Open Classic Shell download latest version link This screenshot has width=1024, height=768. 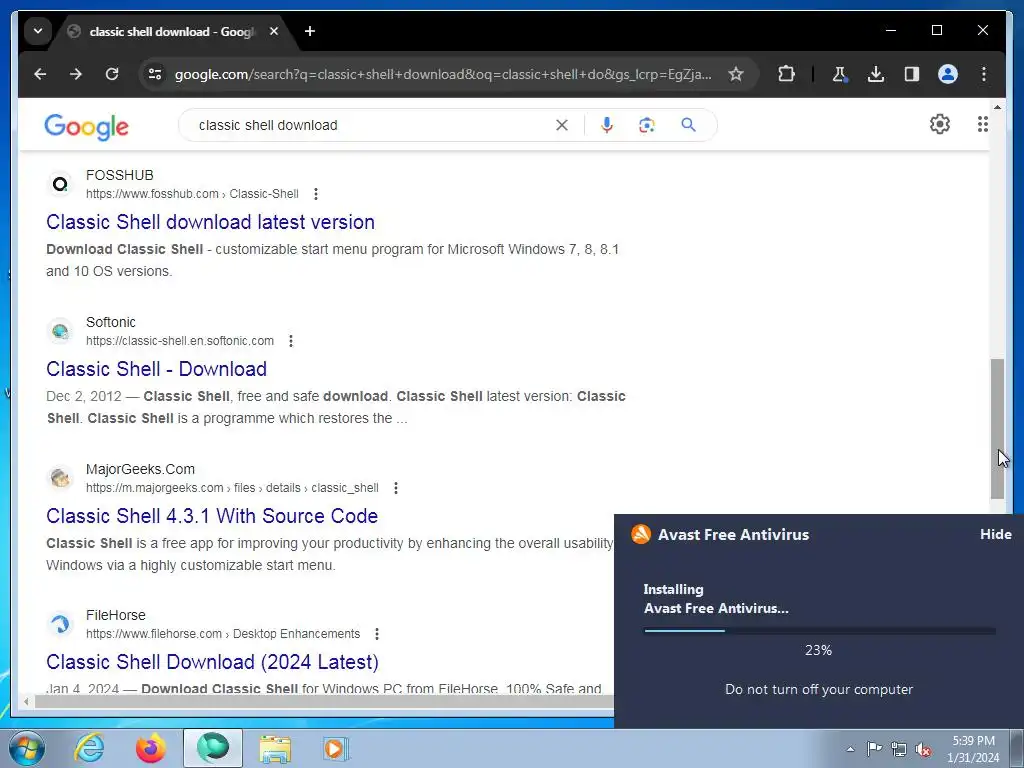coord(210,222)
